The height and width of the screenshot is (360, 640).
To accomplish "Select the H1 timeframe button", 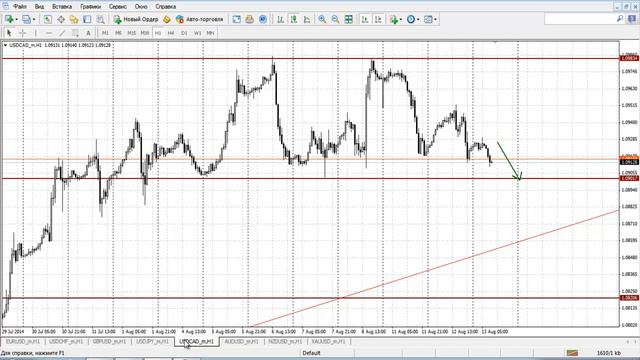I will point(158,33).
